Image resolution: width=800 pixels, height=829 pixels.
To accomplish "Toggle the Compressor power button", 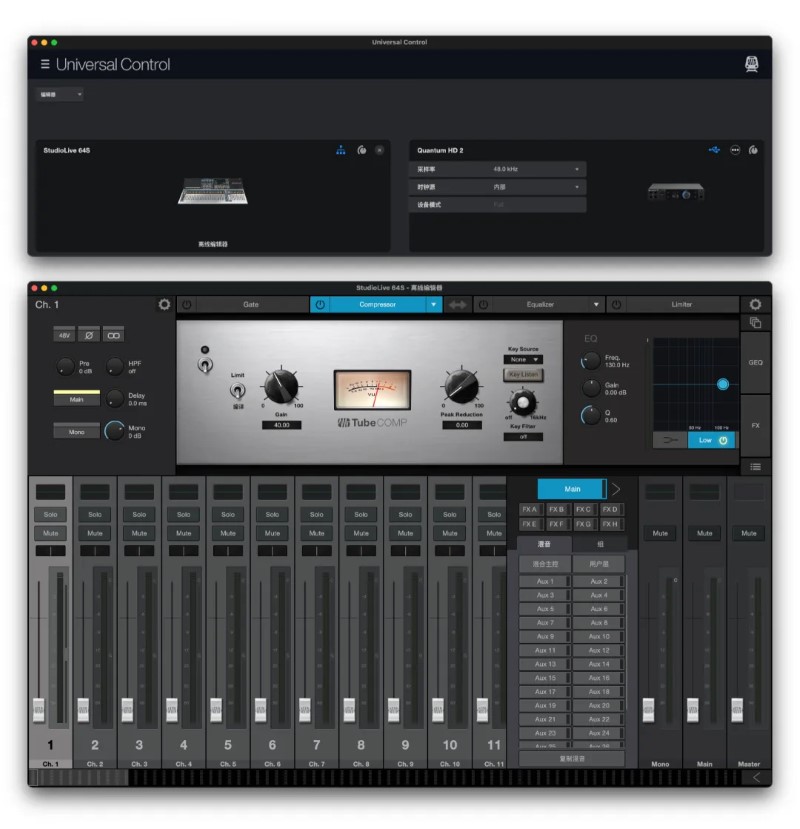I will (320, 305).
